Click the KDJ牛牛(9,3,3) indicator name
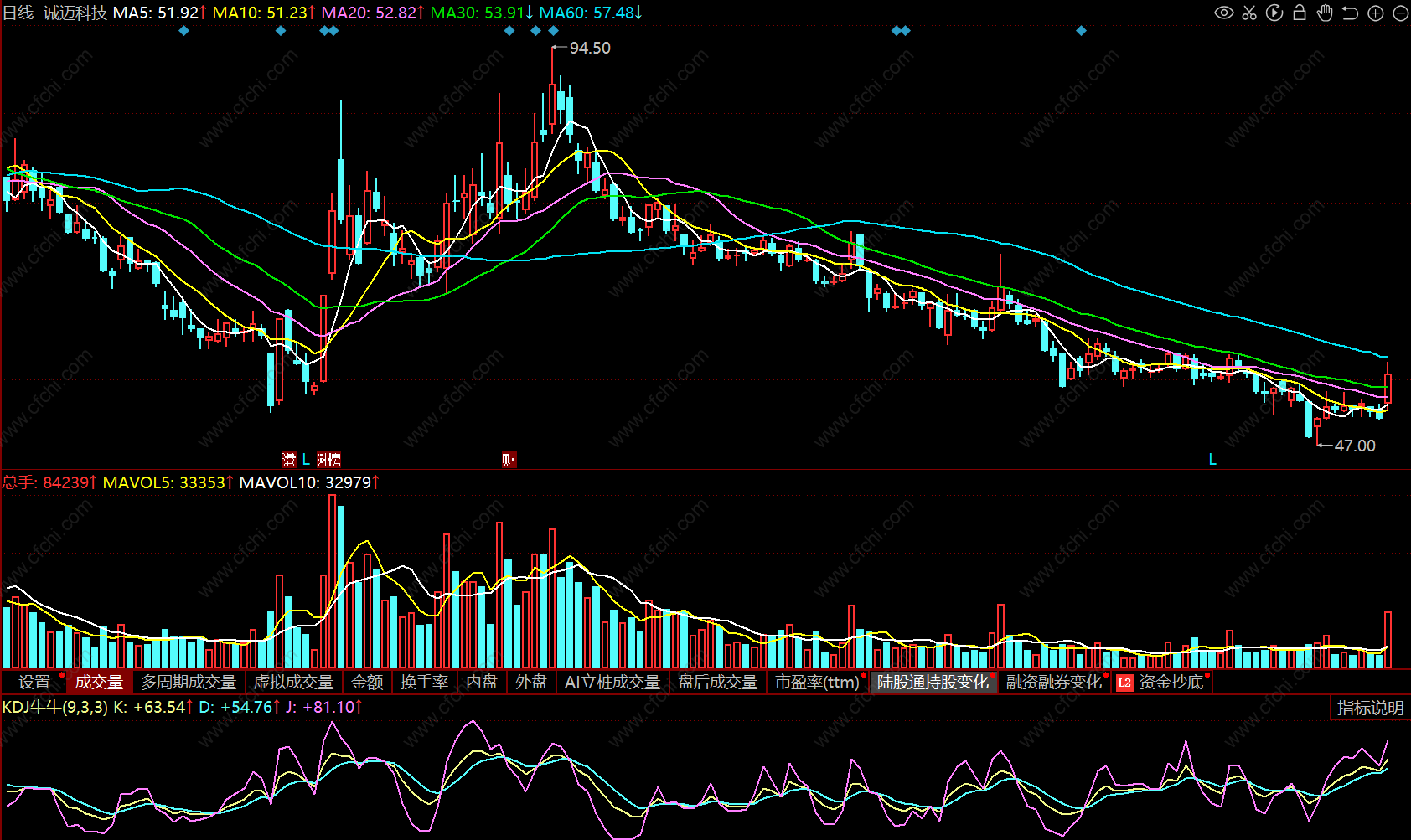This screenshot has width=1411, height=840. pyautogui.click(x=55, y=707)
